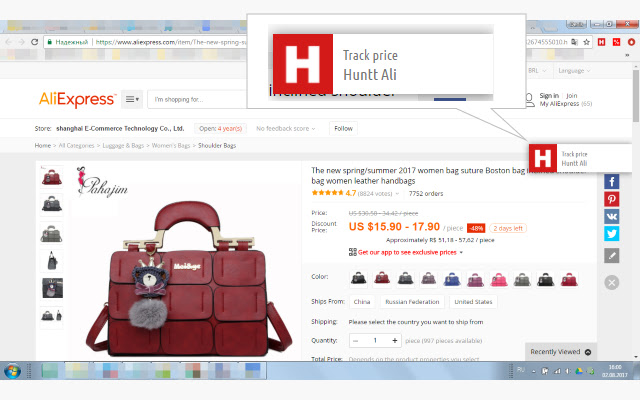Increase quantity with the plus button
Screen dimensions: 640x400
pos(395,340)
